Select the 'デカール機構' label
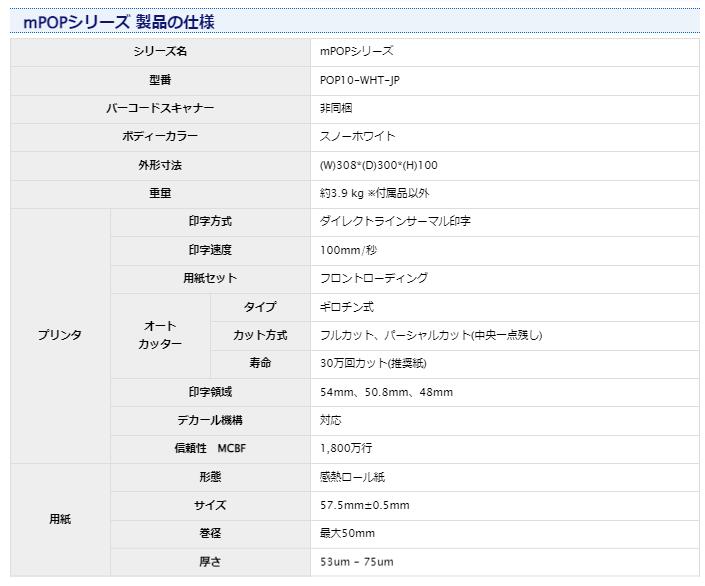Screen dimensions: 705x586 (210, 420)
